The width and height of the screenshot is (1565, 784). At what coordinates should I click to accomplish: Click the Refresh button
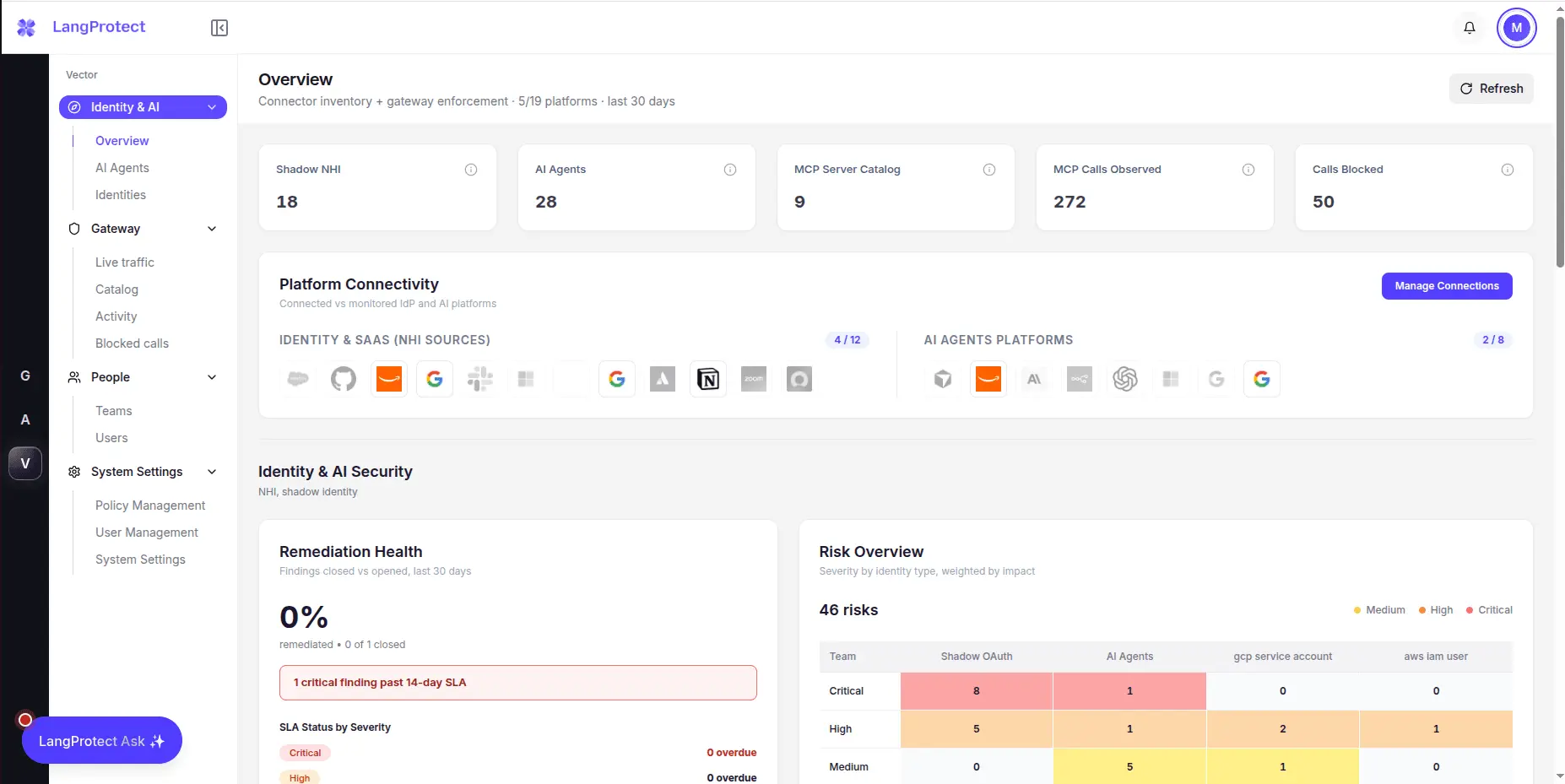[1492, 89]
